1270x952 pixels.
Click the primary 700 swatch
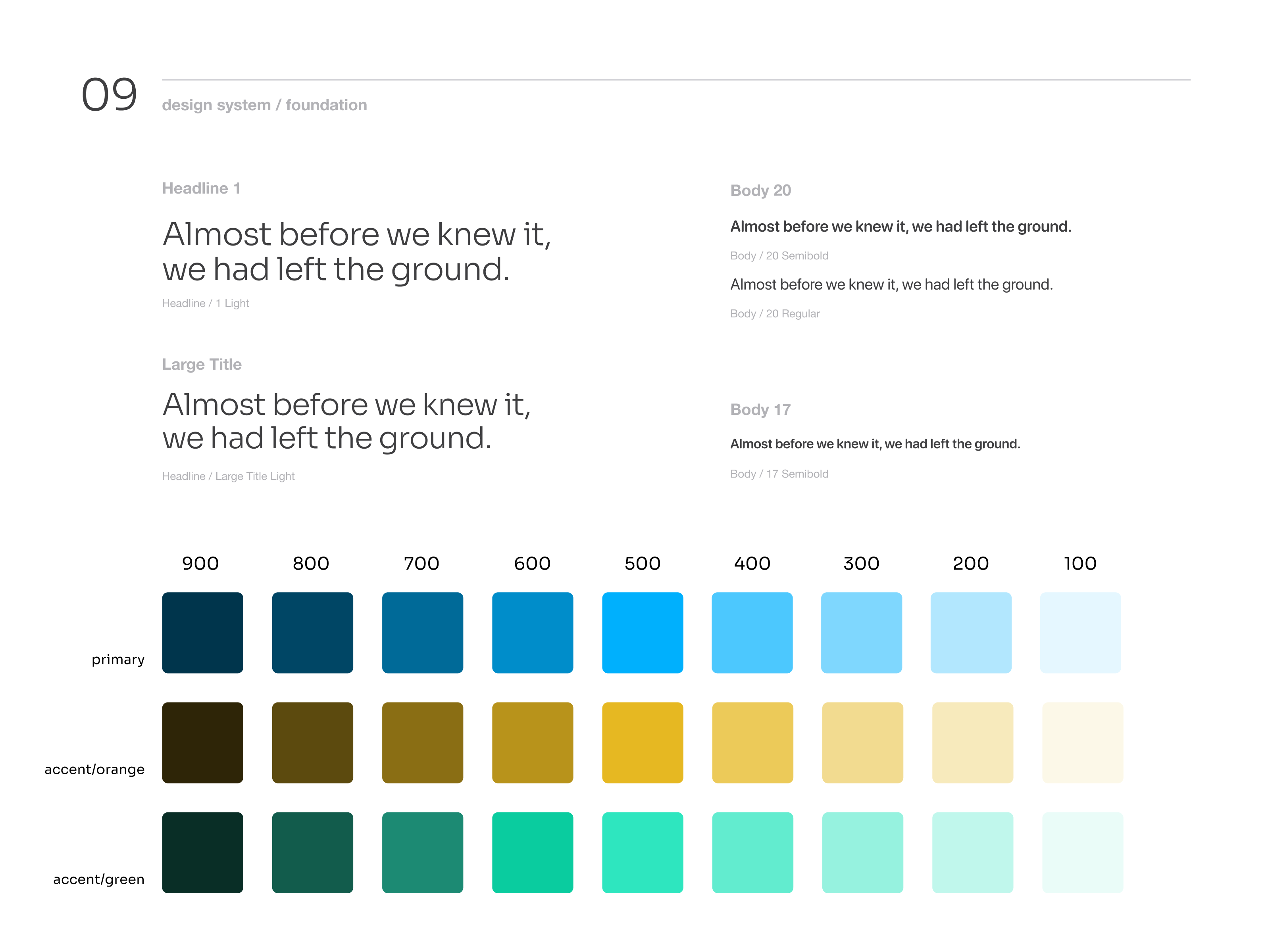[x=423, y=632]
